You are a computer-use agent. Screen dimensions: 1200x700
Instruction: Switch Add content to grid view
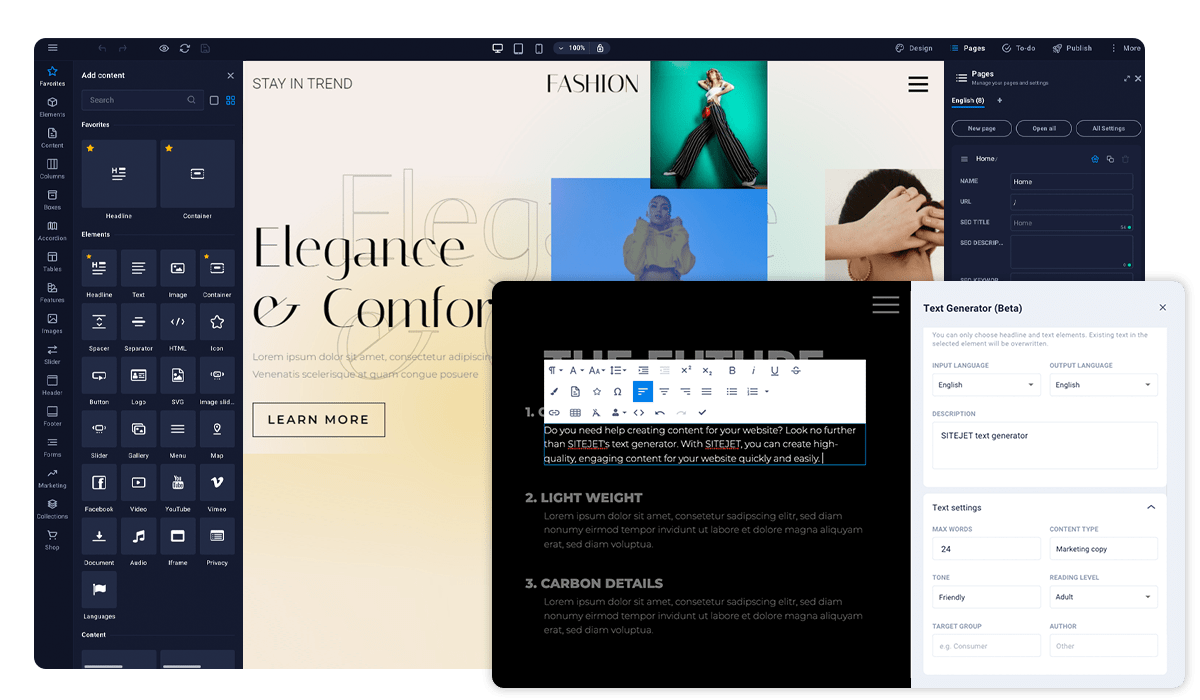pos(231,100)
